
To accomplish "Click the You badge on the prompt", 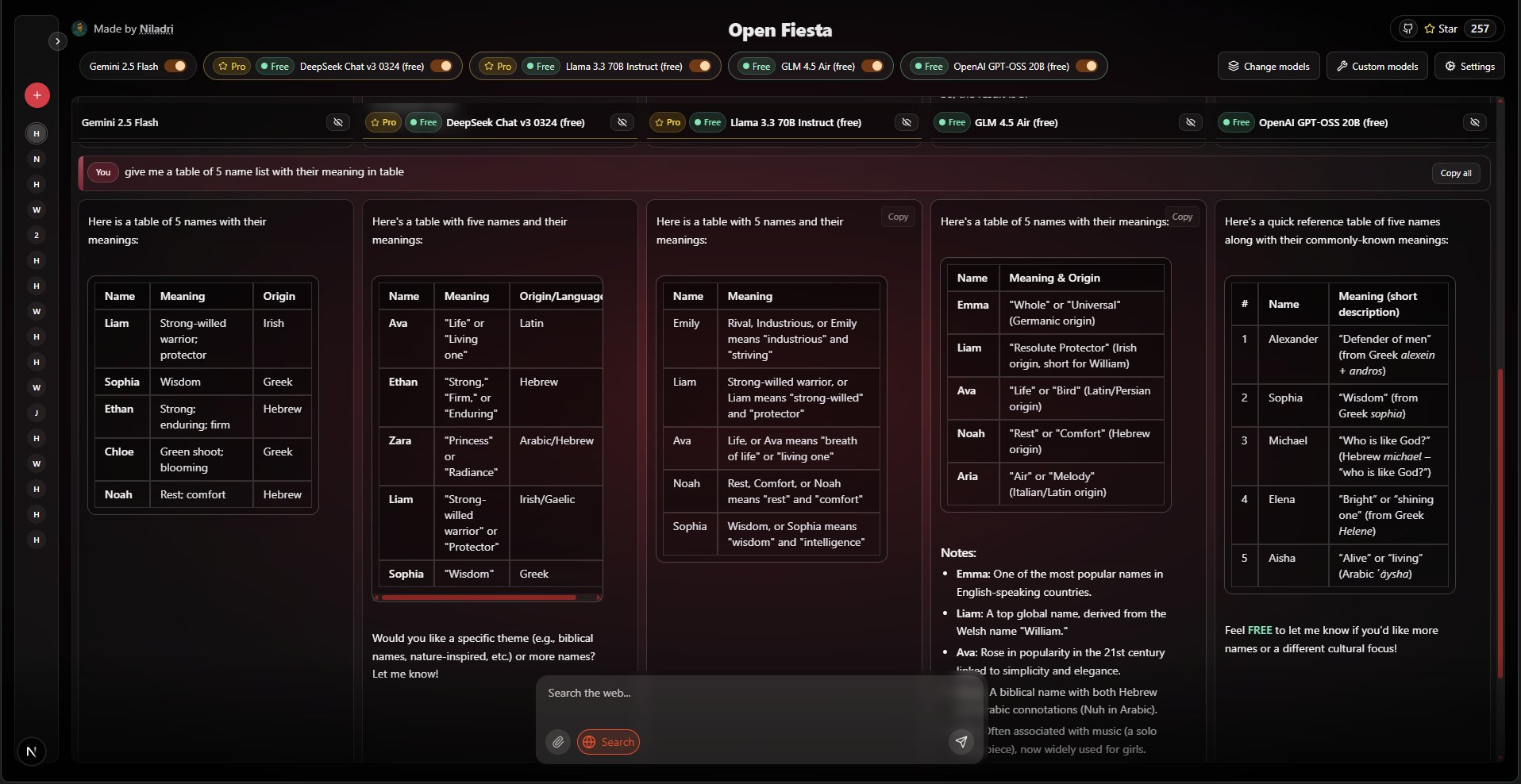I will pyautogui.click(x=103, y=172).
